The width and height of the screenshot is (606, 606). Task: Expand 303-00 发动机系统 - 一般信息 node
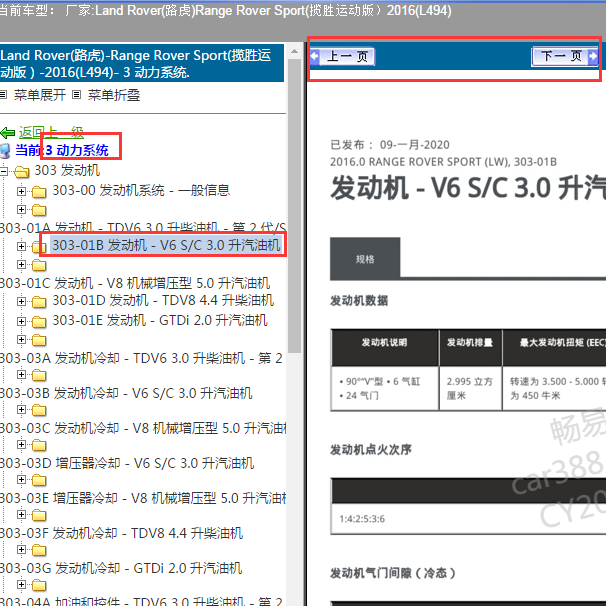pos(21,191)
